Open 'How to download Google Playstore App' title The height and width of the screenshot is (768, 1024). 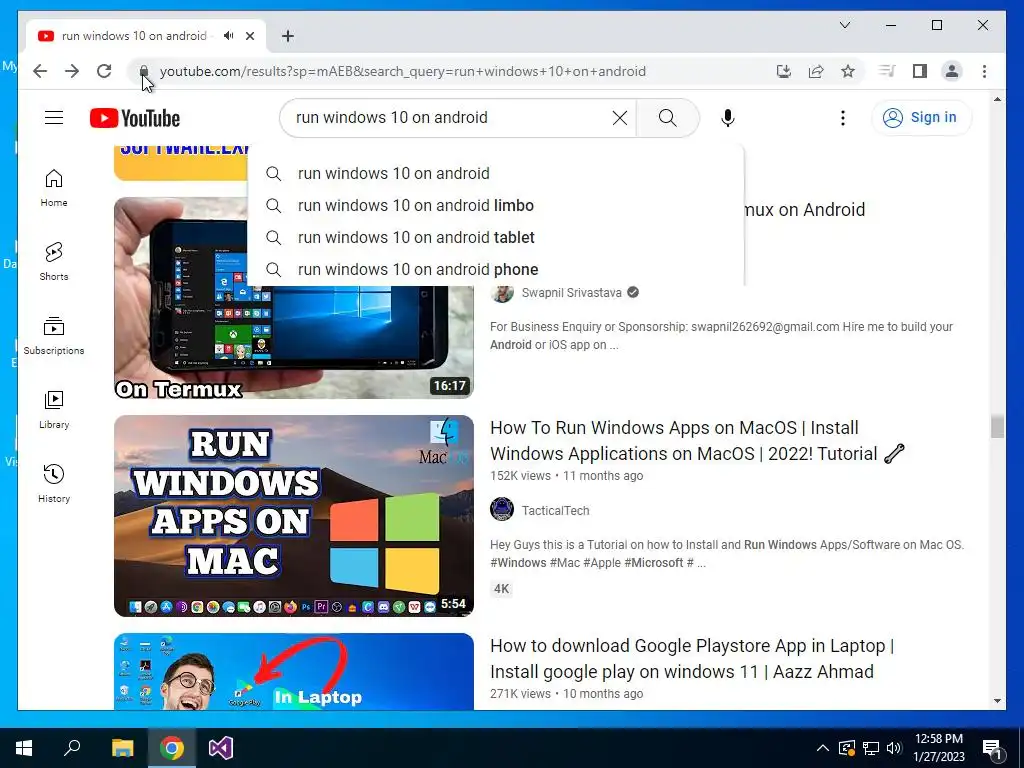[692, 658]
